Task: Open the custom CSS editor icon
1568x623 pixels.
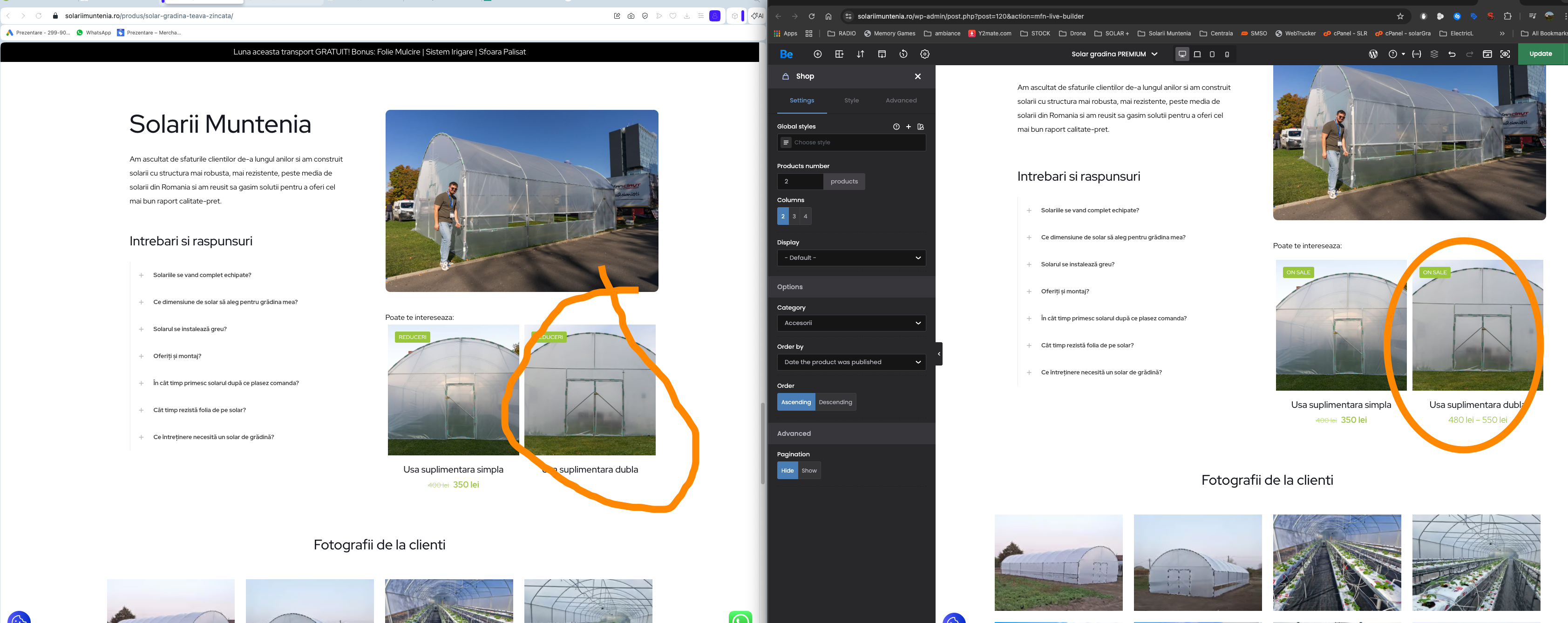Action: tap(1417, 54)
